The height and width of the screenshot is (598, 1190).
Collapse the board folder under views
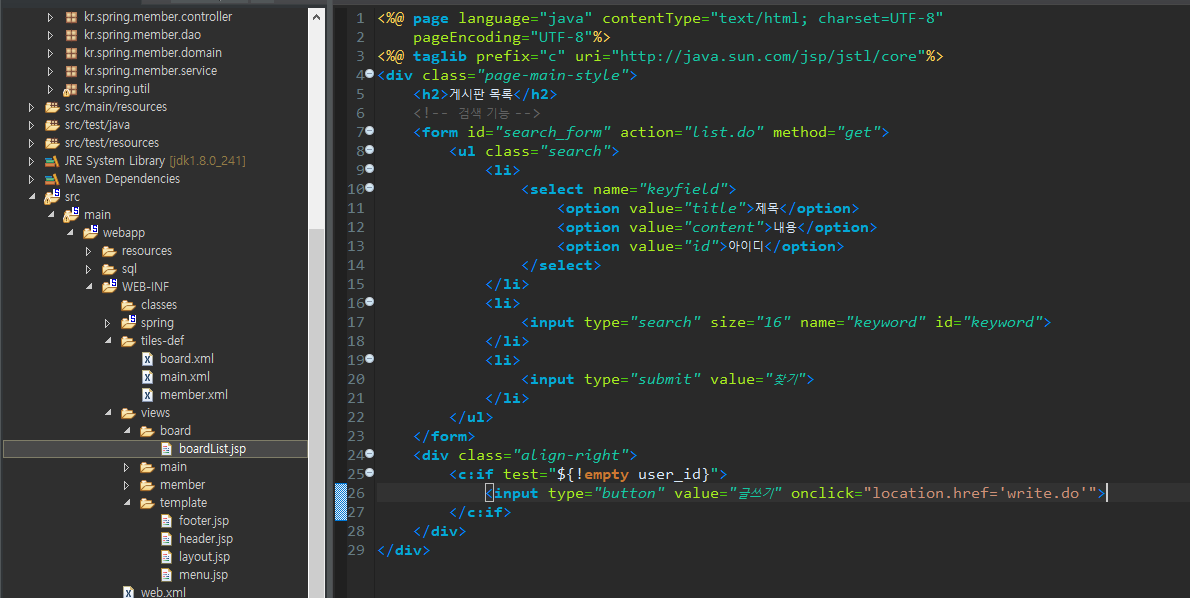coord(128,431)
